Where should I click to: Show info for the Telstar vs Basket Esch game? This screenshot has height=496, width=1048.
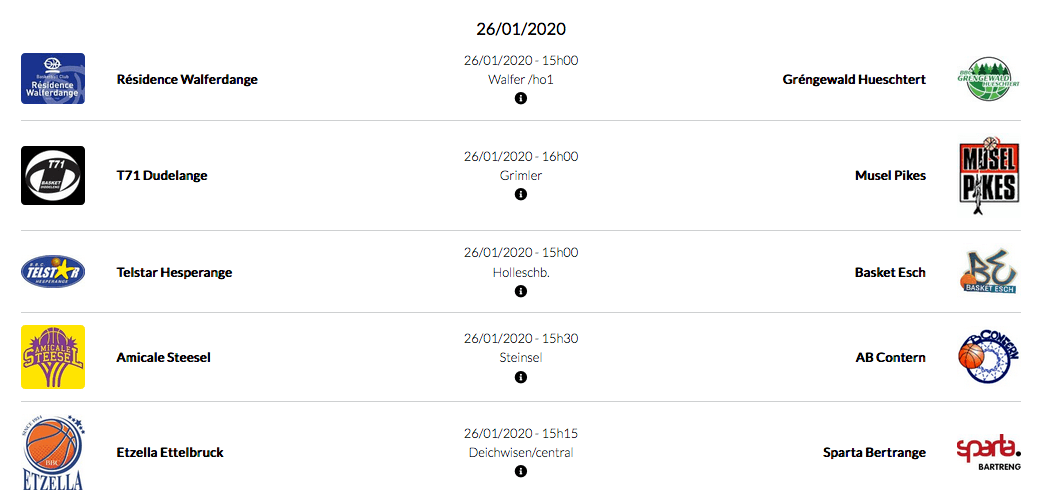[520, 291]
